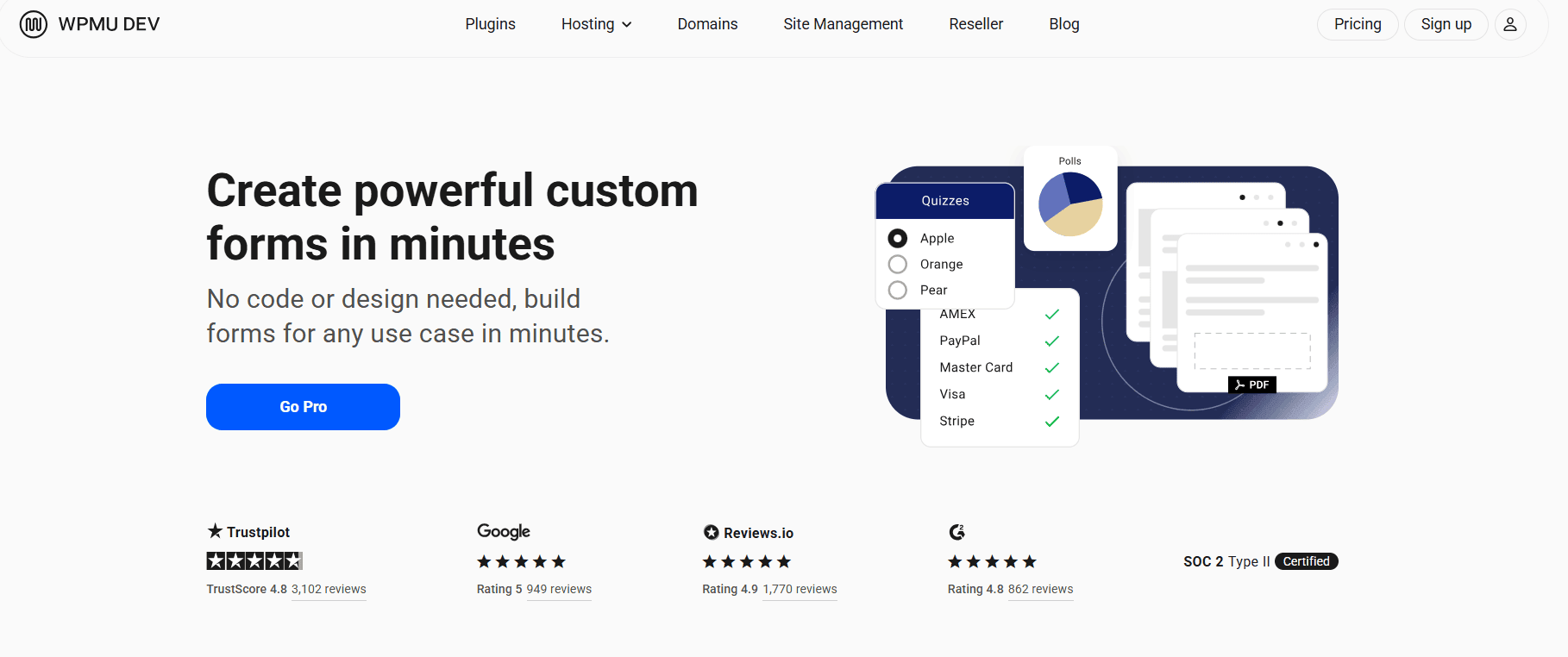
Task: Click the green checkmark beside Visa
Action: tap(1052, 395)
